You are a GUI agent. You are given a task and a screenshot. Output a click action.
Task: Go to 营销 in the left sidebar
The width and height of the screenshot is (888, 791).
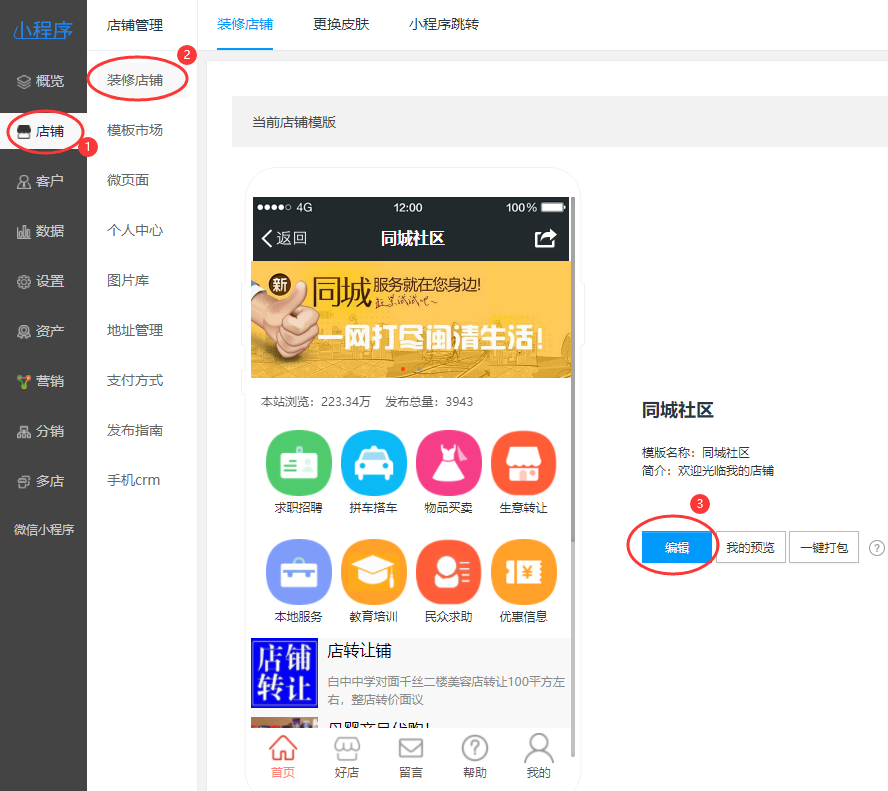click(x=43, y=381)
